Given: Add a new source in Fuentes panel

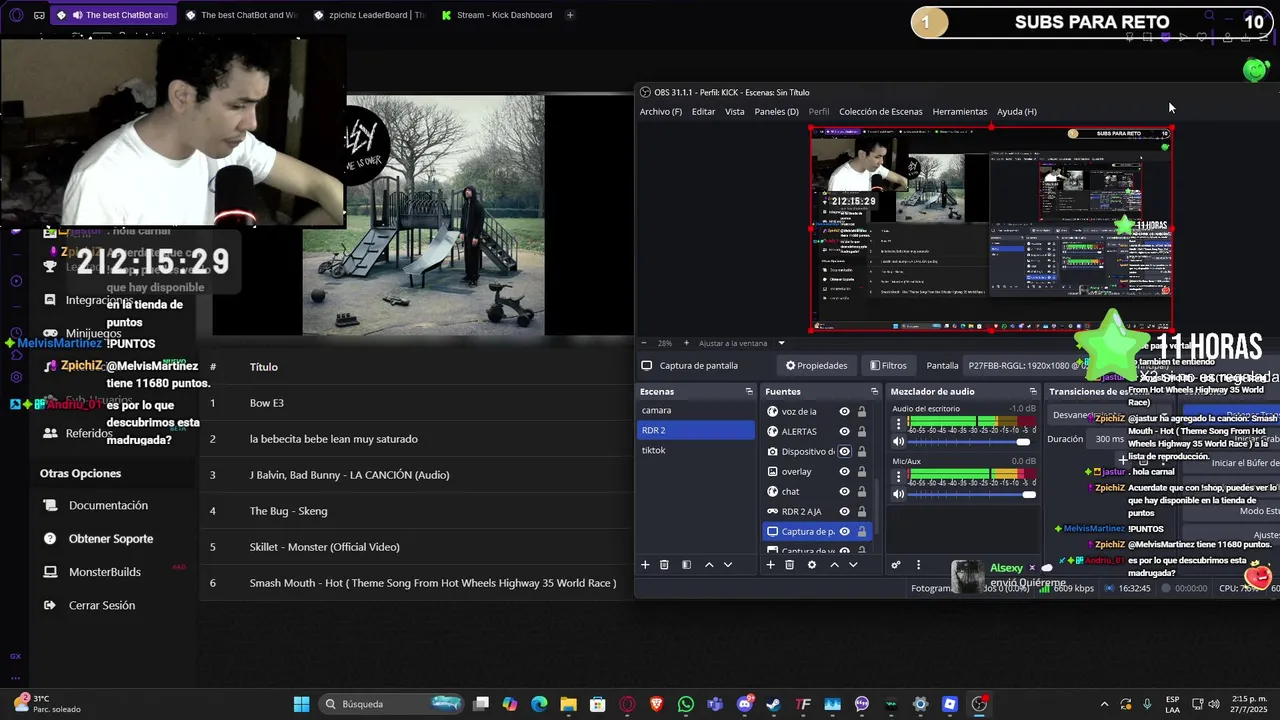Looking at the screenshot, I should [770, 565].
